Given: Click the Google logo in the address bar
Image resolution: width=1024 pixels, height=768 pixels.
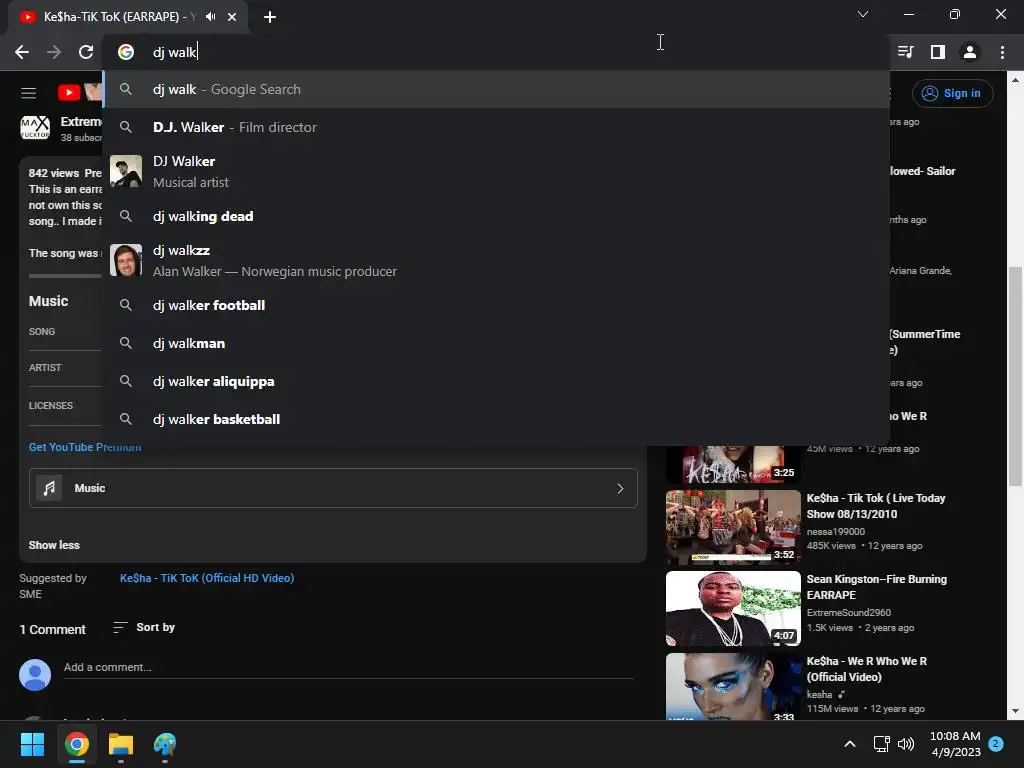Looking at the screenshot, I should pyautogui.click(x=126, y=52).
